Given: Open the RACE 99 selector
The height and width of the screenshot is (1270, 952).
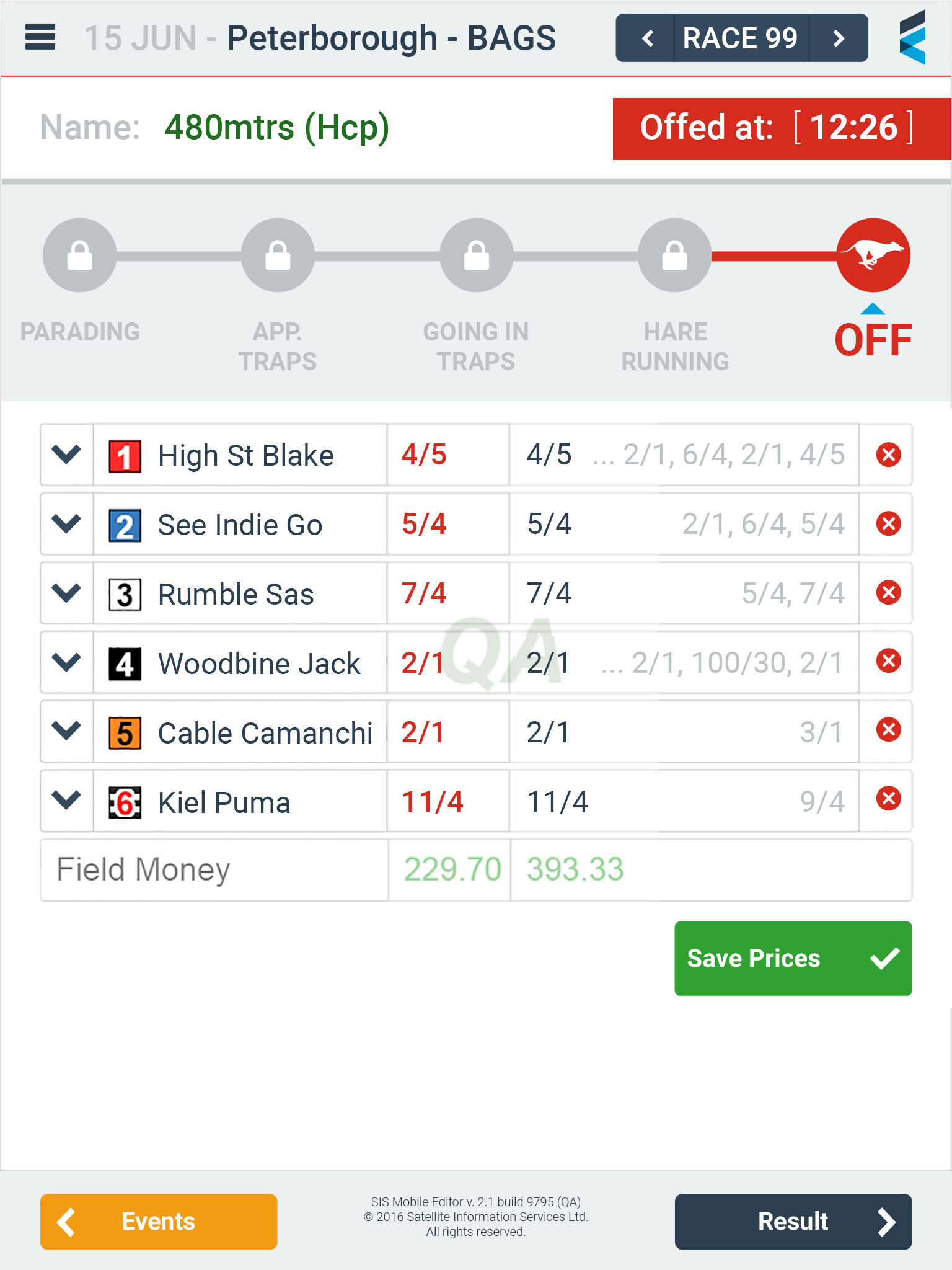Looking at the screenshot, I should (741, 38).
